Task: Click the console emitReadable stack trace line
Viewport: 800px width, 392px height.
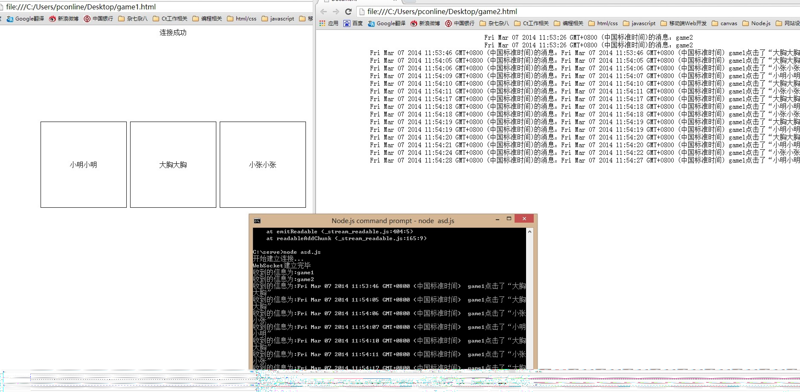Action: click(339, 231)
